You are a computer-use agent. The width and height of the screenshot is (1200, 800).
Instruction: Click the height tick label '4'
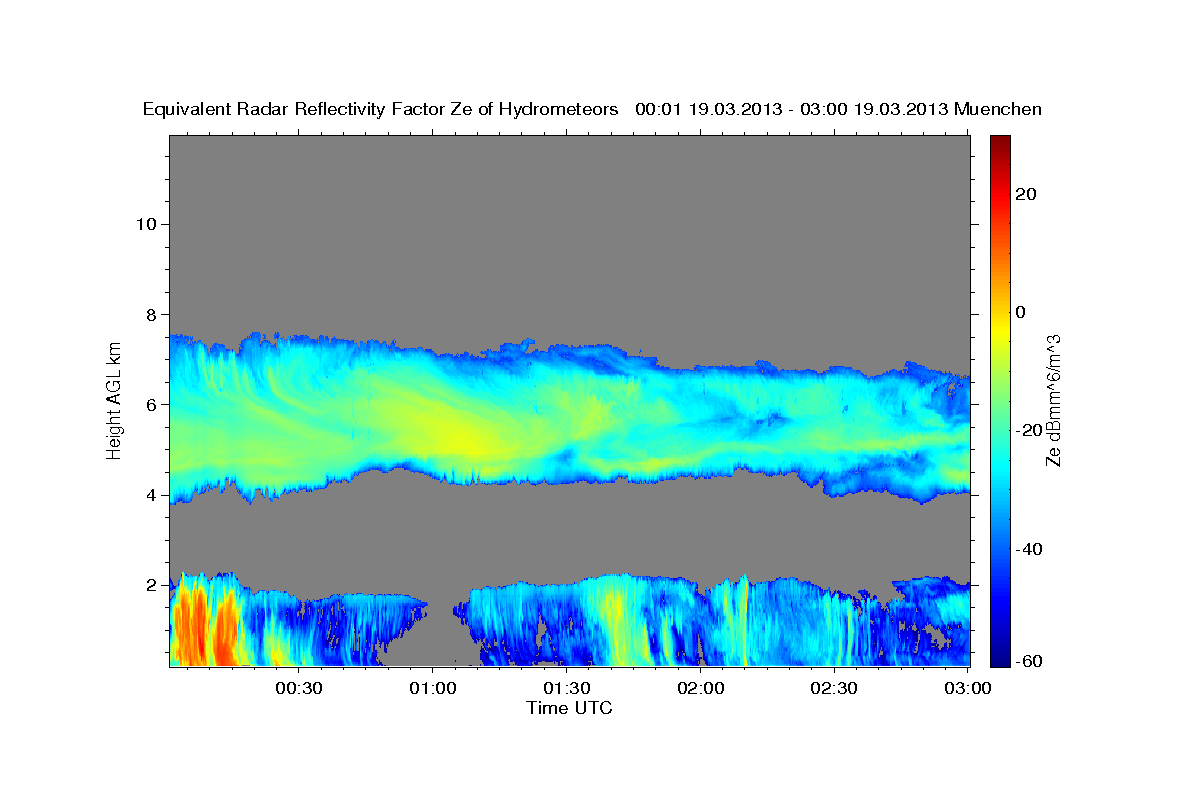pyautogui.click(x=151, y=495)
